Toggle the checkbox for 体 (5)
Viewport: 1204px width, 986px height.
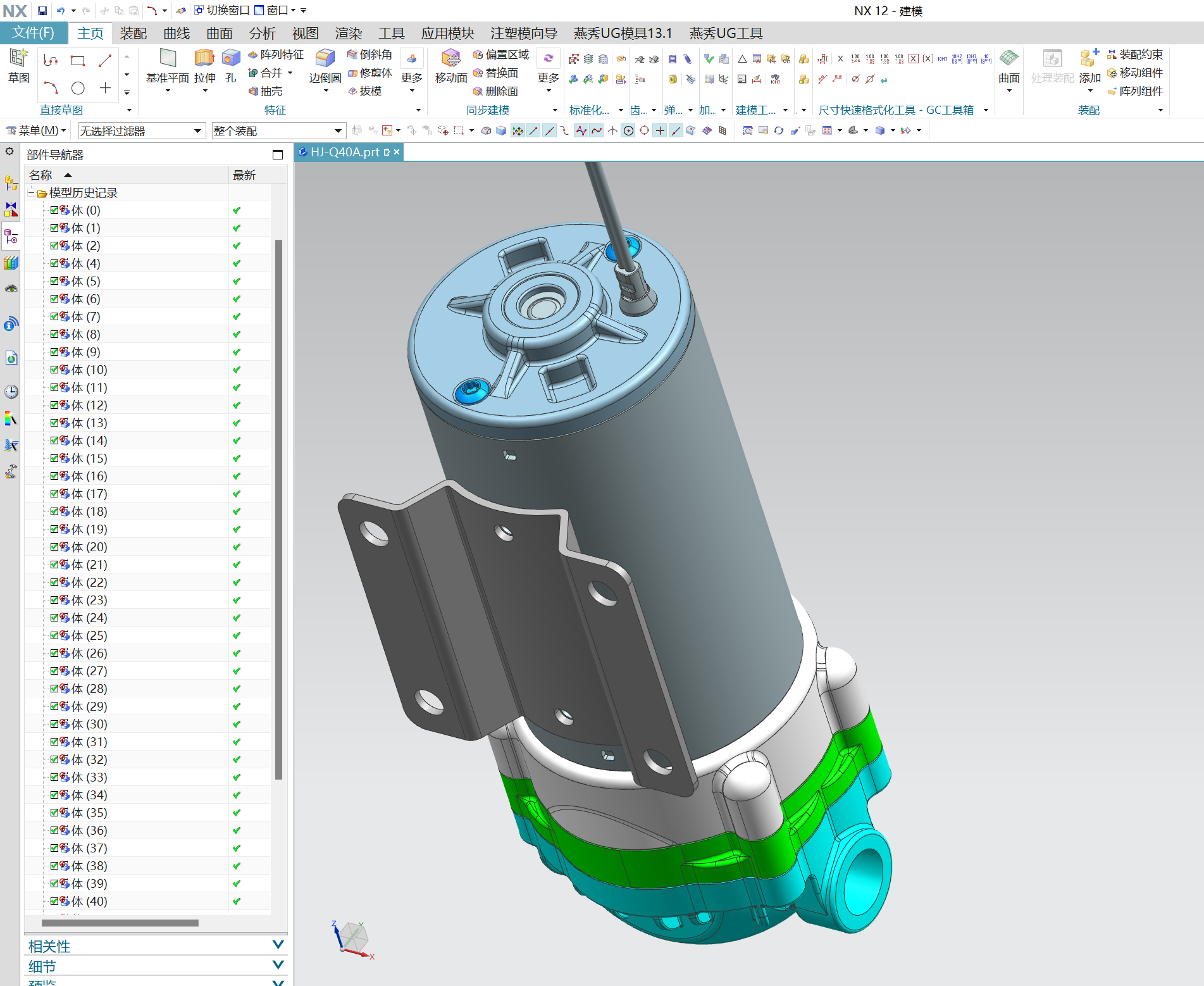54,281
